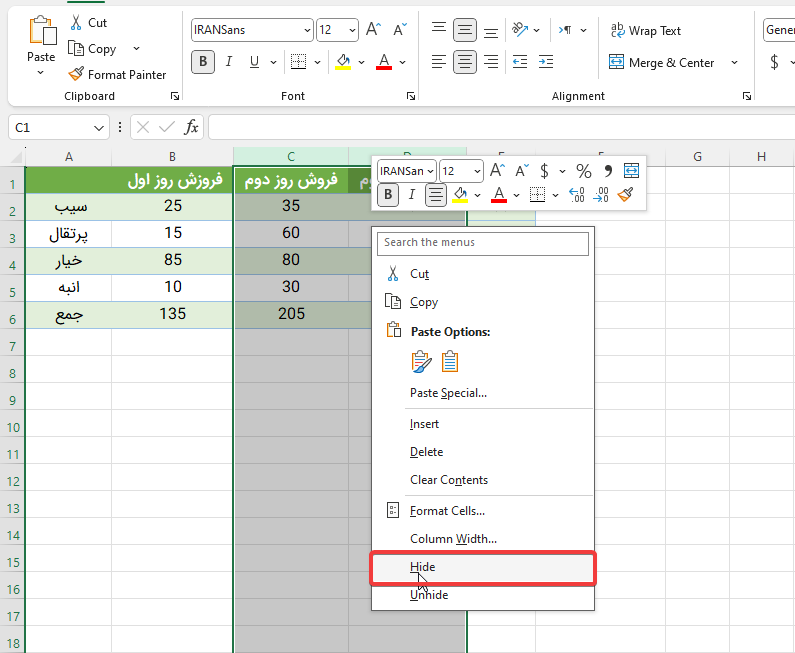The width and height of the screenshot is (795, 653).
Task: Click Increase Decimal in the mini toolbar
Action: pyautogui.click(x=577, y=195)
